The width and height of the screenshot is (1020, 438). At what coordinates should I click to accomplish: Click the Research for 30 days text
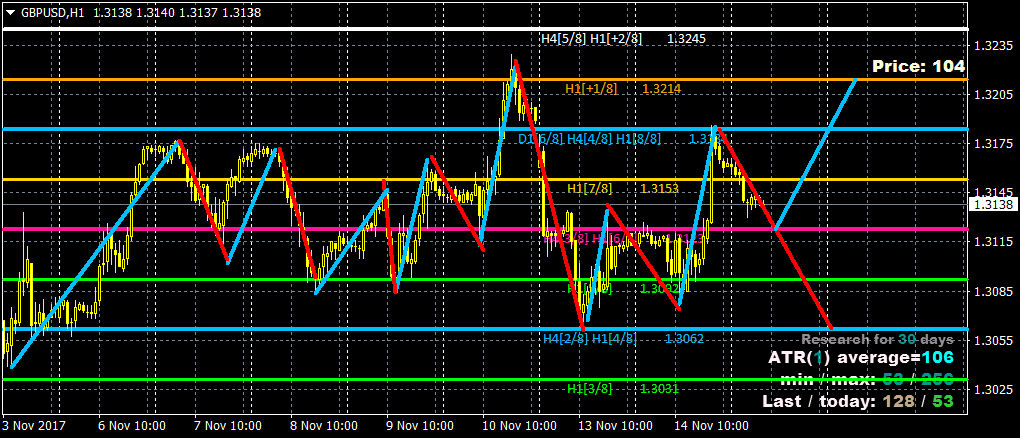[x=878, y=340]
